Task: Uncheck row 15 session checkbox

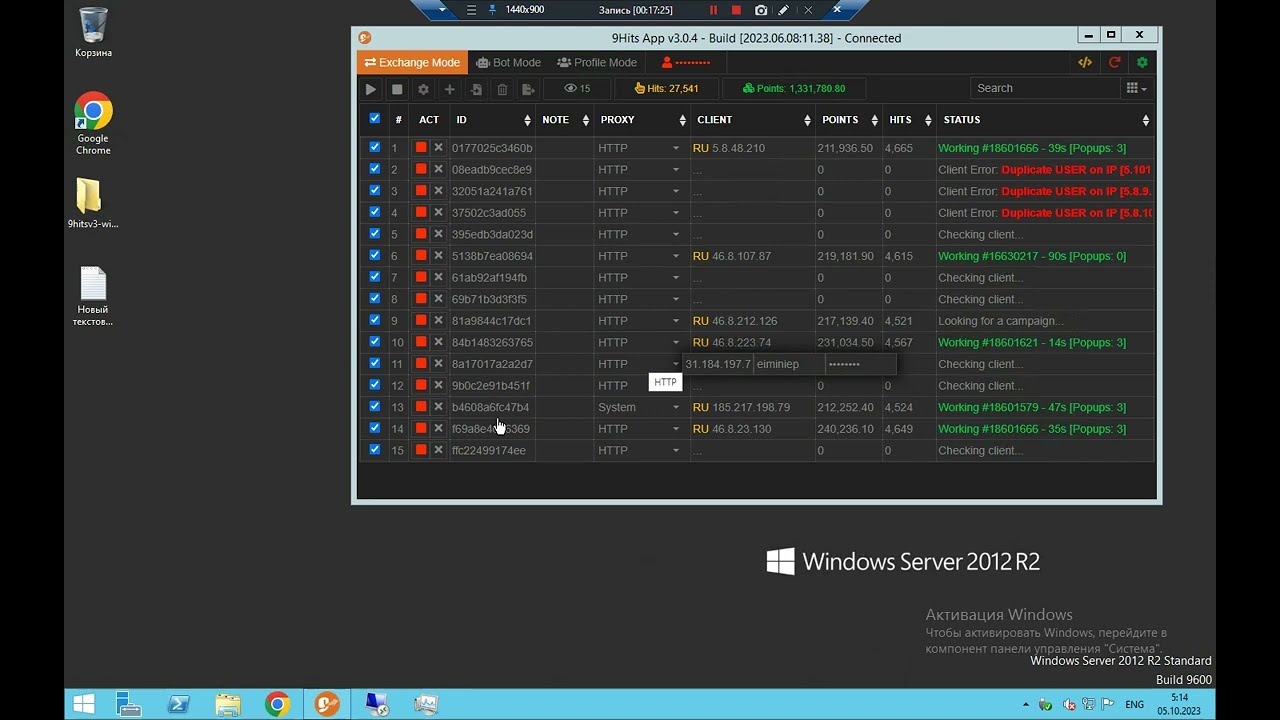Action: [375, 449]
